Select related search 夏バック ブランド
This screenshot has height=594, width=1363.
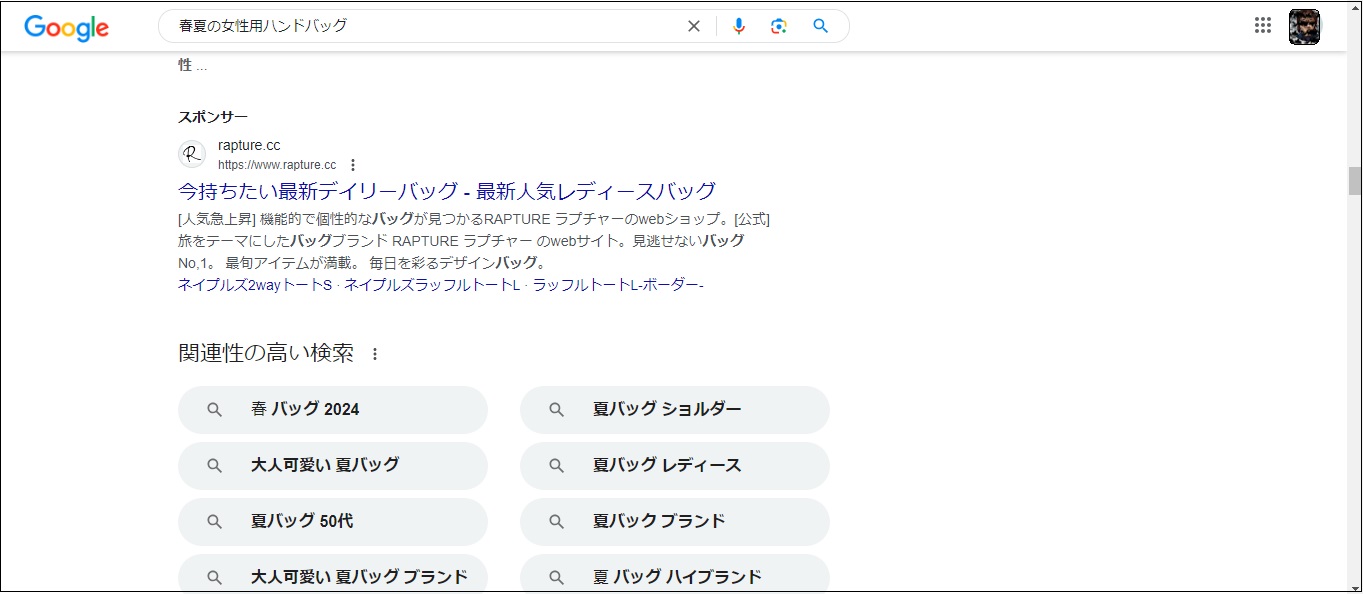click(675, 521)
